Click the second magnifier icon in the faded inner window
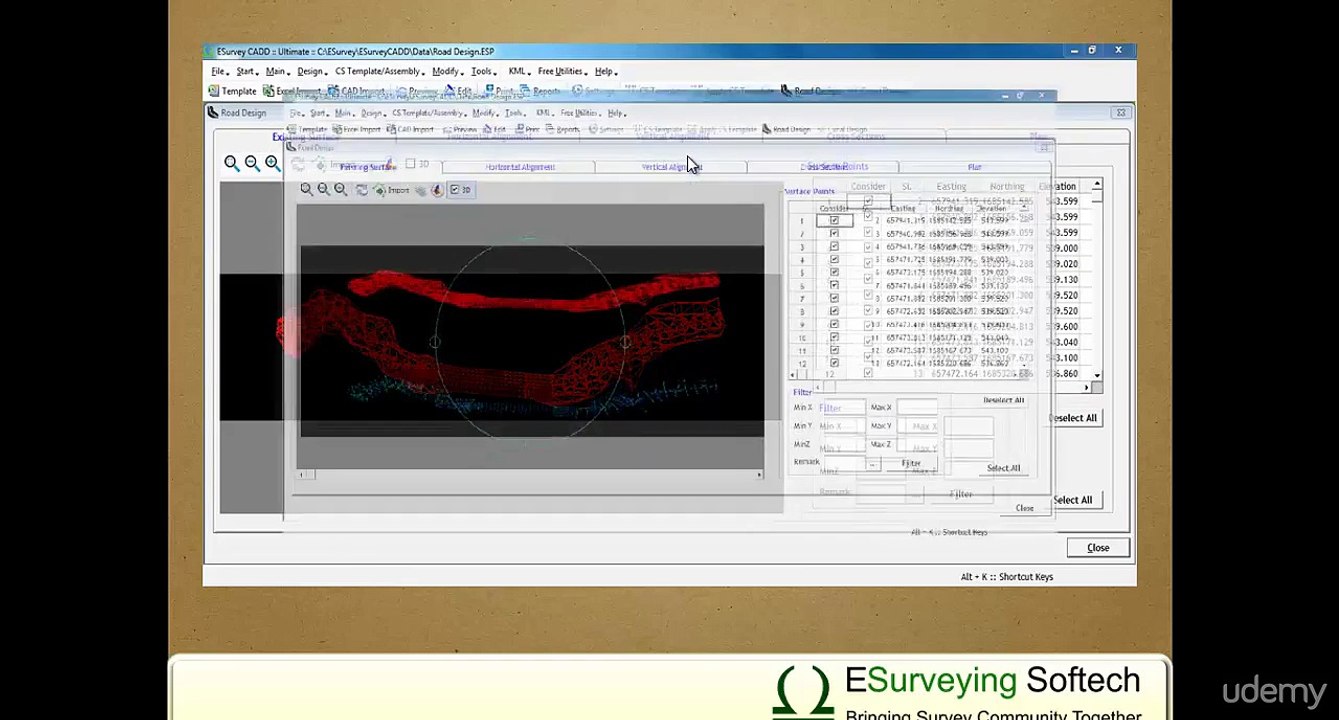The height and width of the screenshot is (720, 1339). [x=324, y=189]
